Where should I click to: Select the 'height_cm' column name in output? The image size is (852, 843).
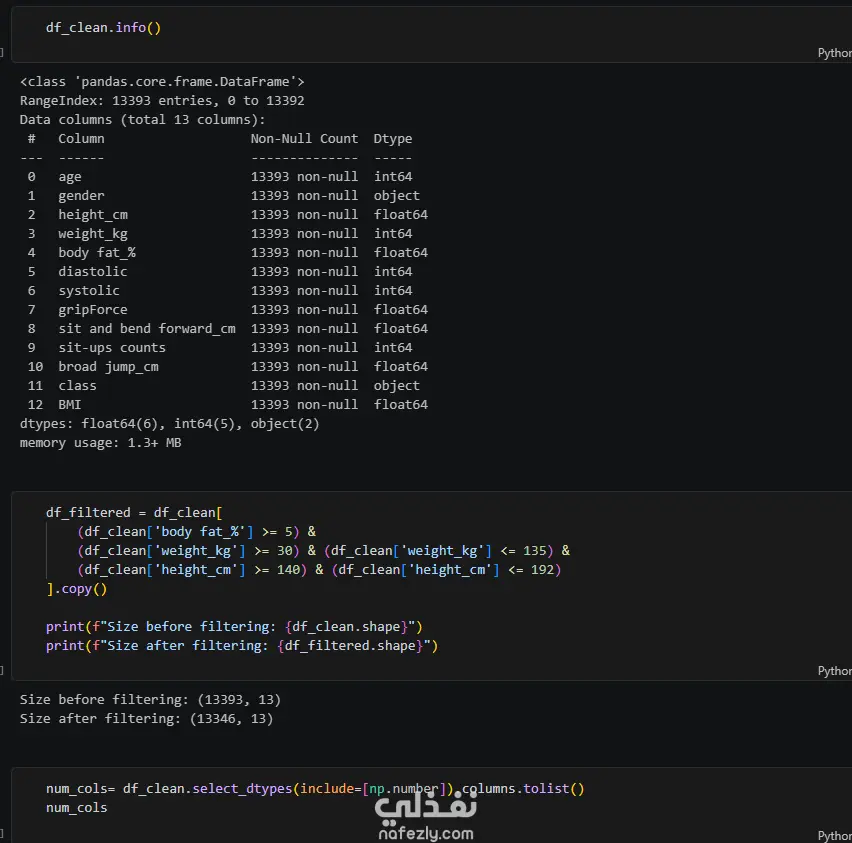click(x=93, y=215)
